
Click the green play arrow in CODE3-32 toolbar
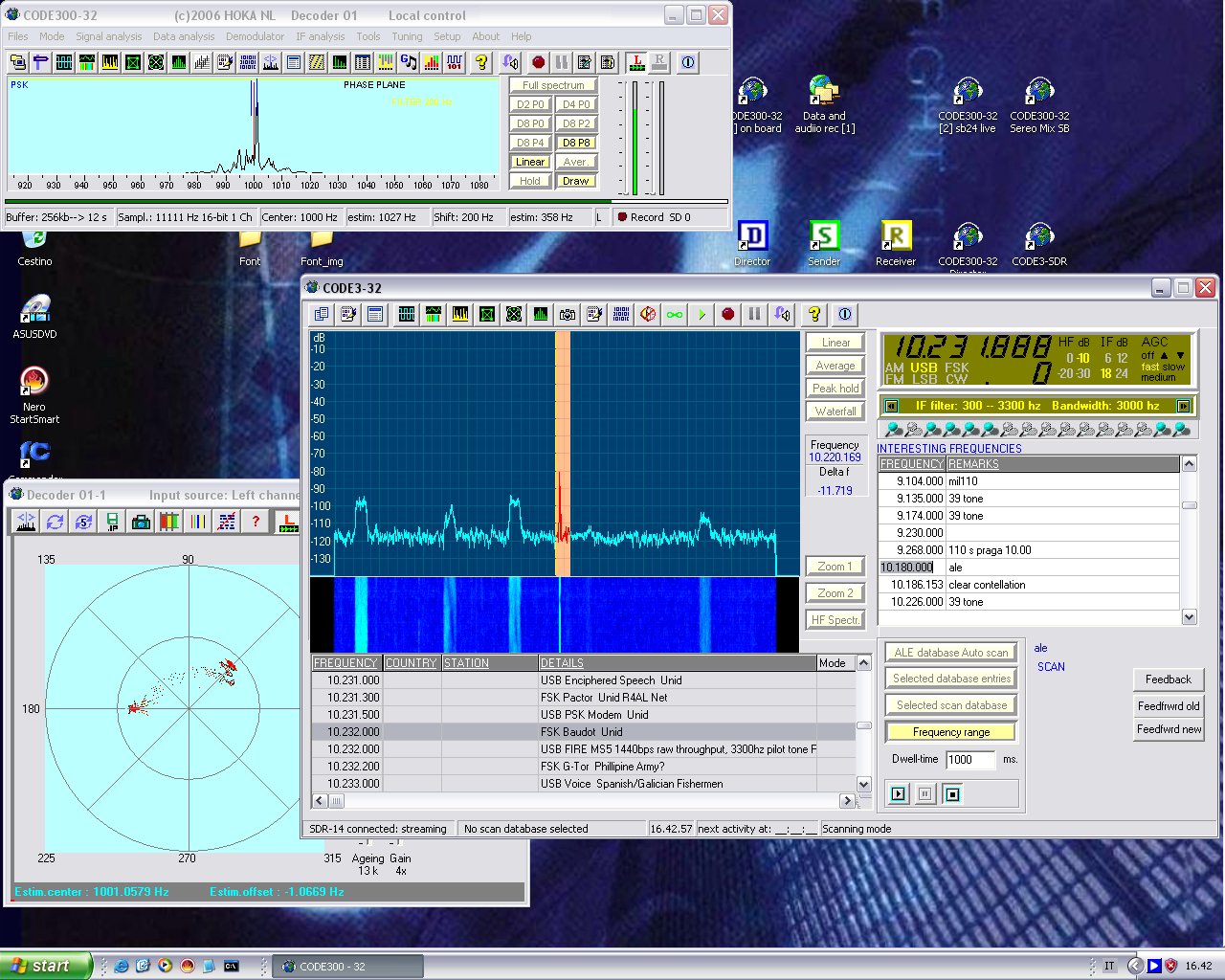(x=702, y=314)
